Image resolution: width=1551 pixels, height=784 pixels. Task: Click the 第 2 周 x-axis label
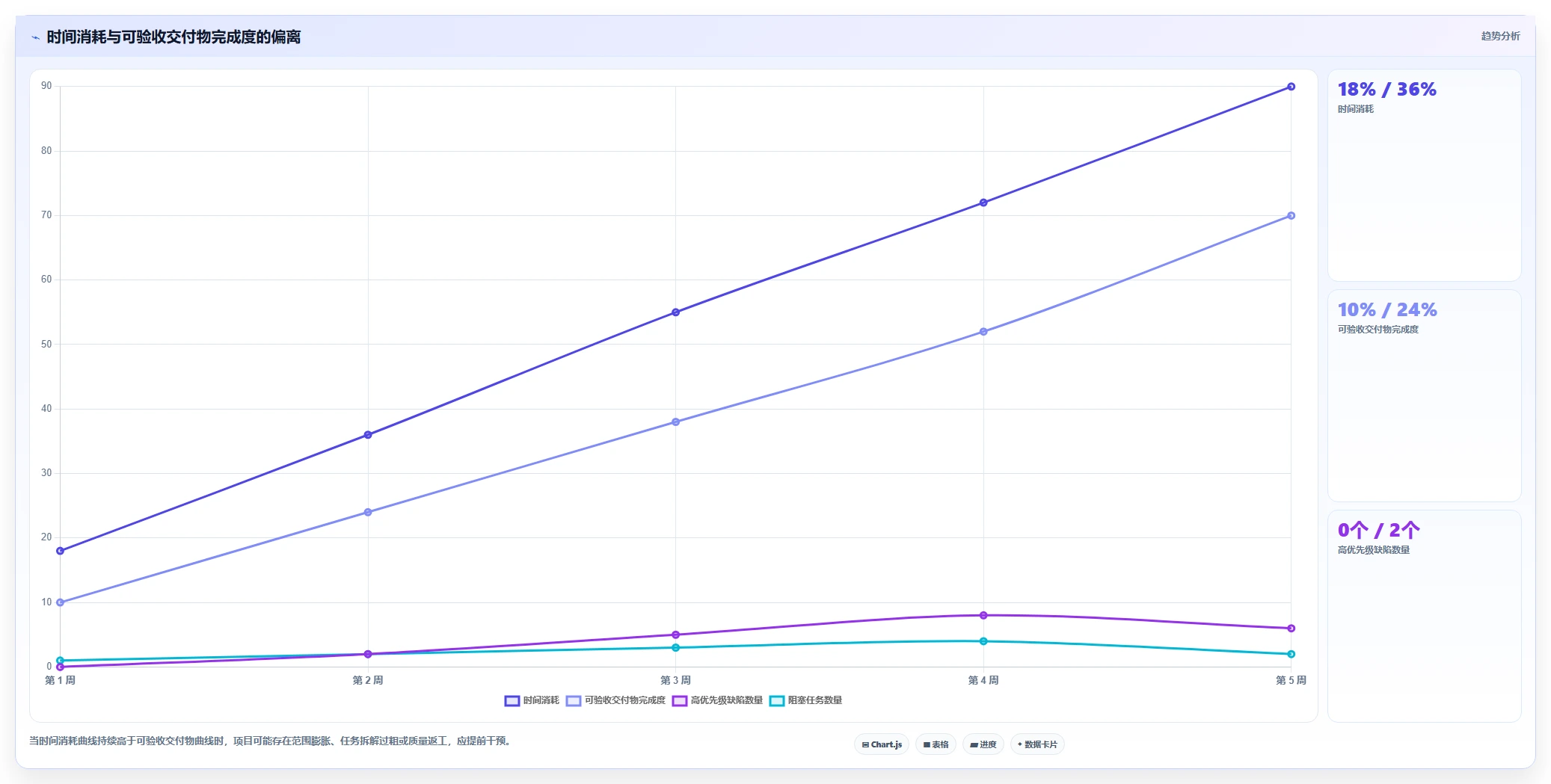pos(368,680)
